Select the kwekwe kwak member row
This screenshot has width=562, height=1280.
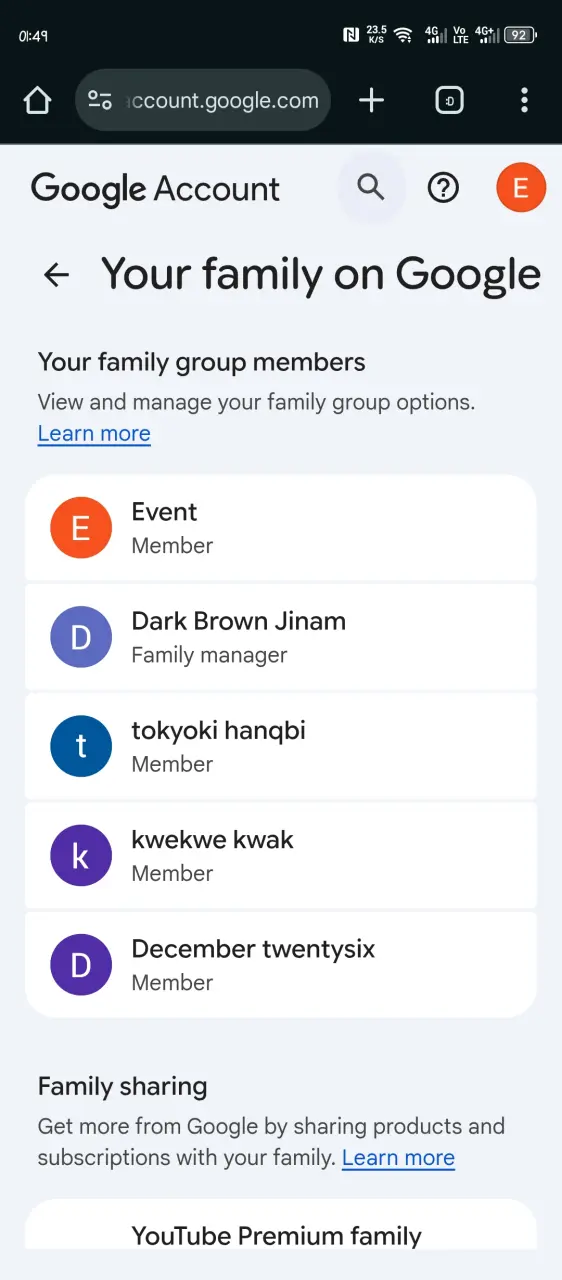point(281,855)
